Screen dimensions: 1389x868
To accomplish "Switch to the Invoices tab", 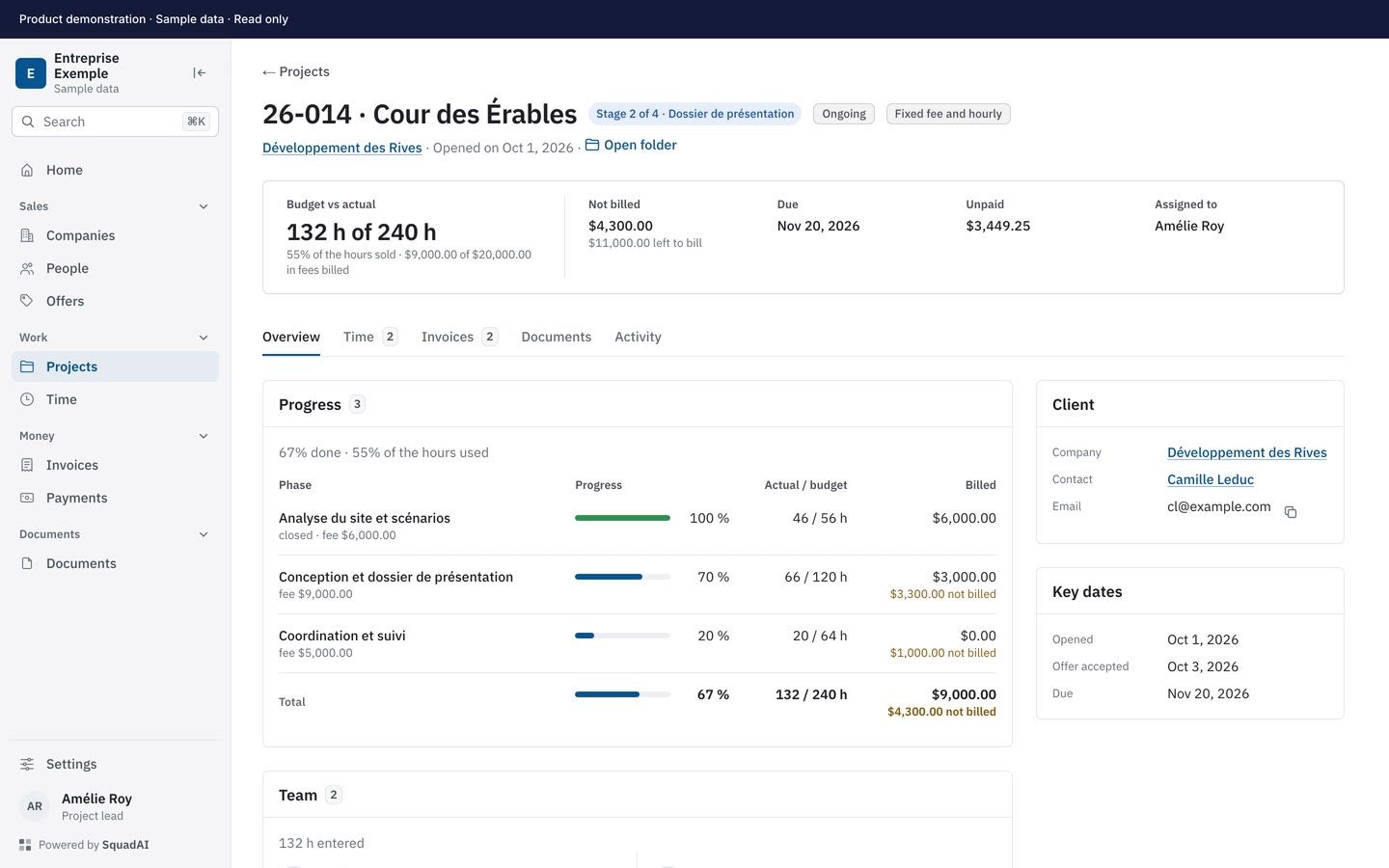I will tap(459, 337).
